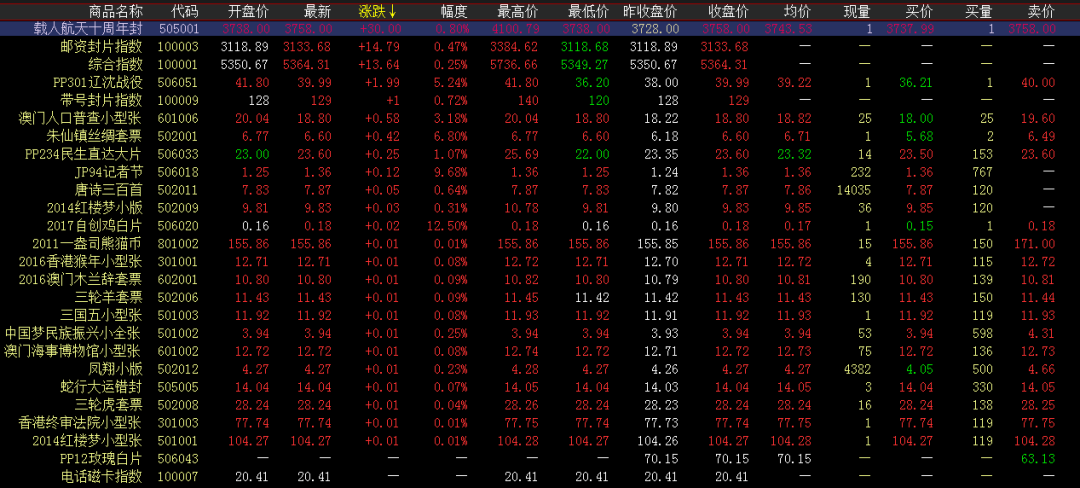Select the 2014红楼梦小型张 row

click(x=540, y=441)
